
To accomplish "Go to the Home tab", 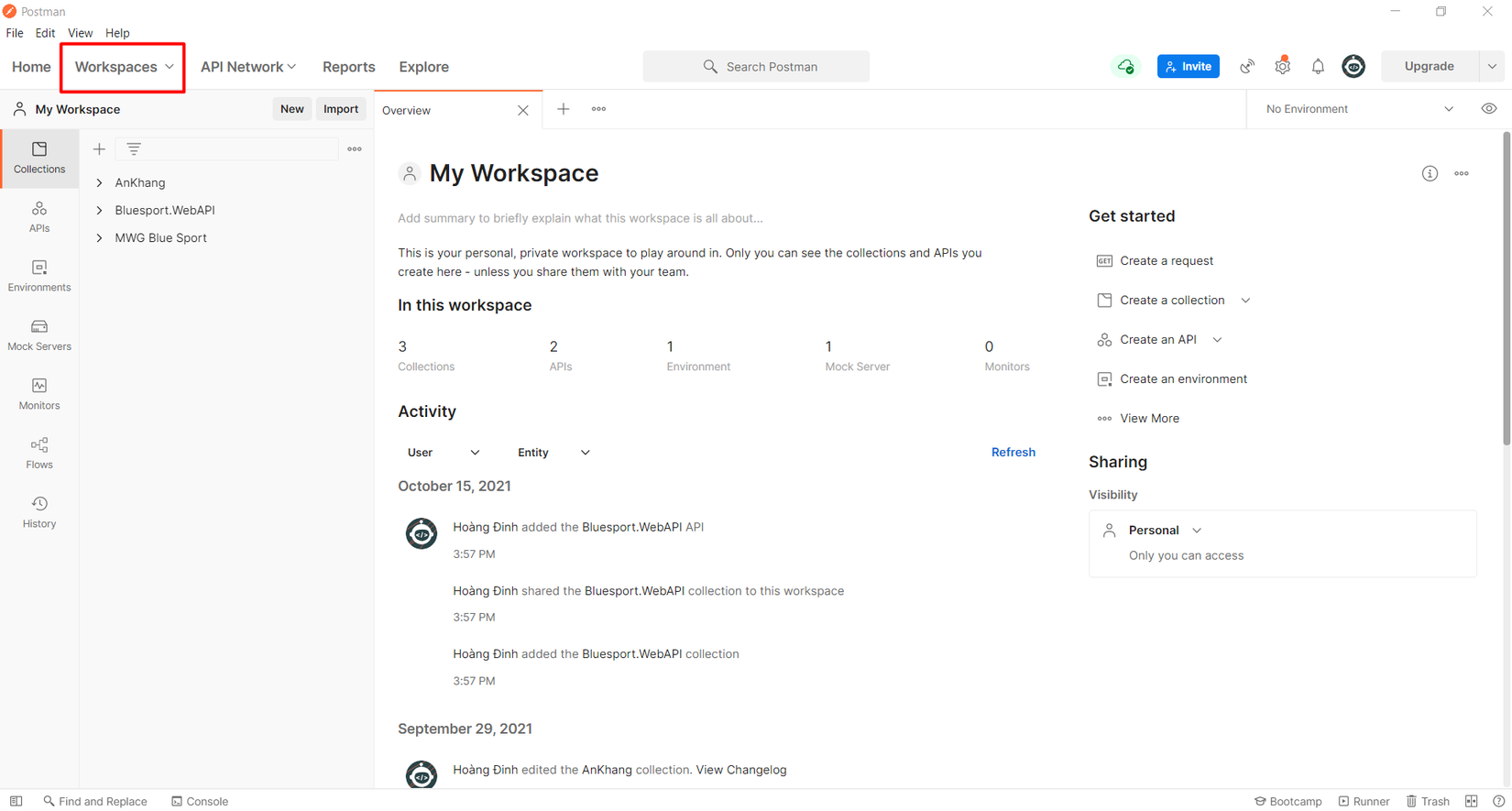I will coord(31,67).
